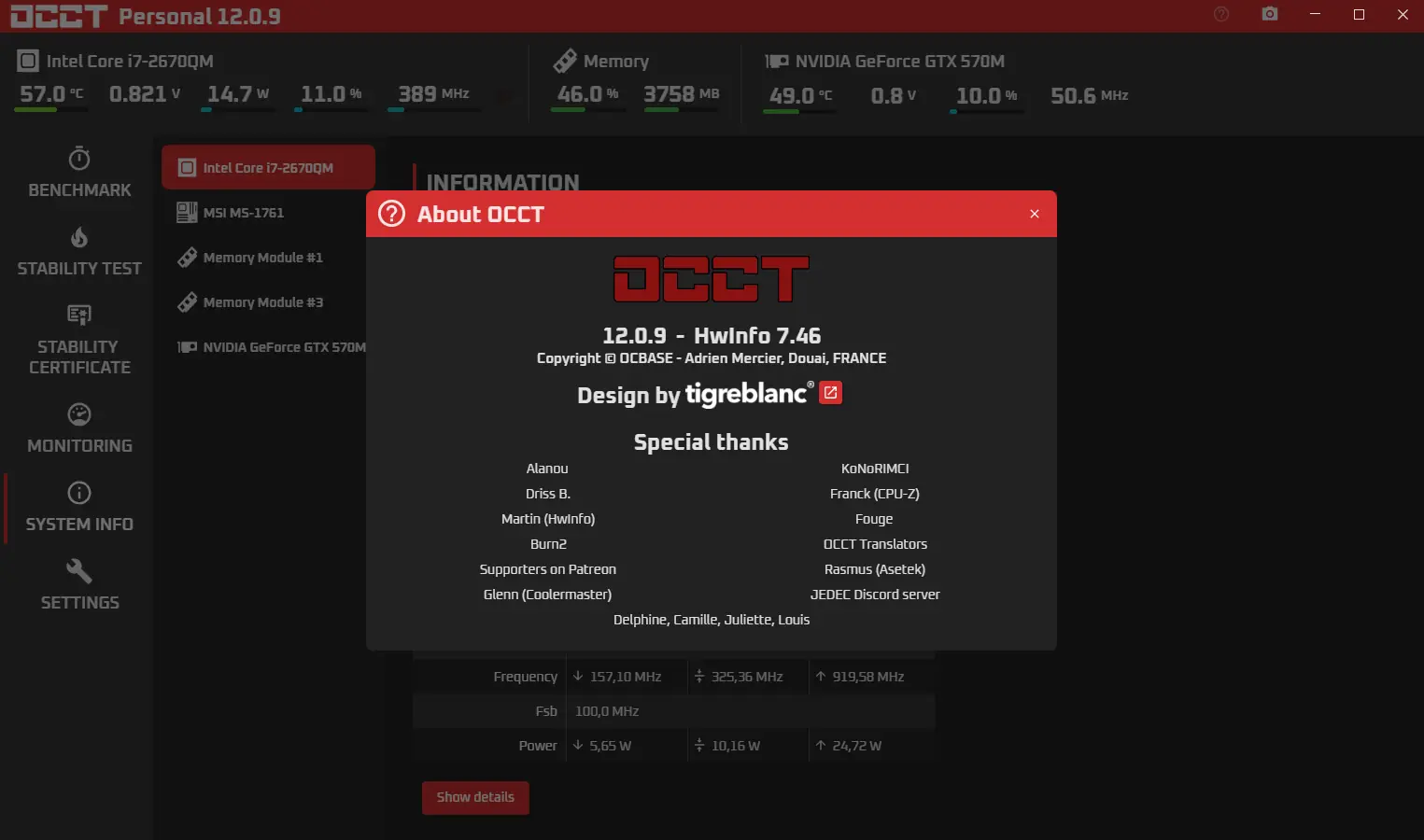Click the Special thanks heading
The height and width of the screenshot is (840, 1424).
712,442
